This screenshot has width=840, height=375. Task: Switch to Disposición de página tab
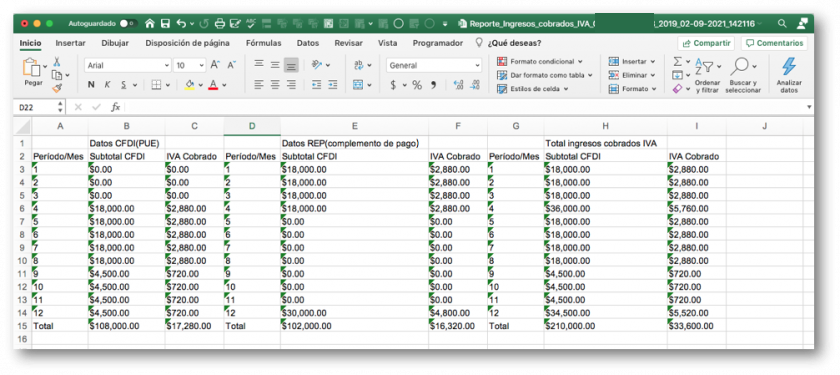click(x=188, y=43)
